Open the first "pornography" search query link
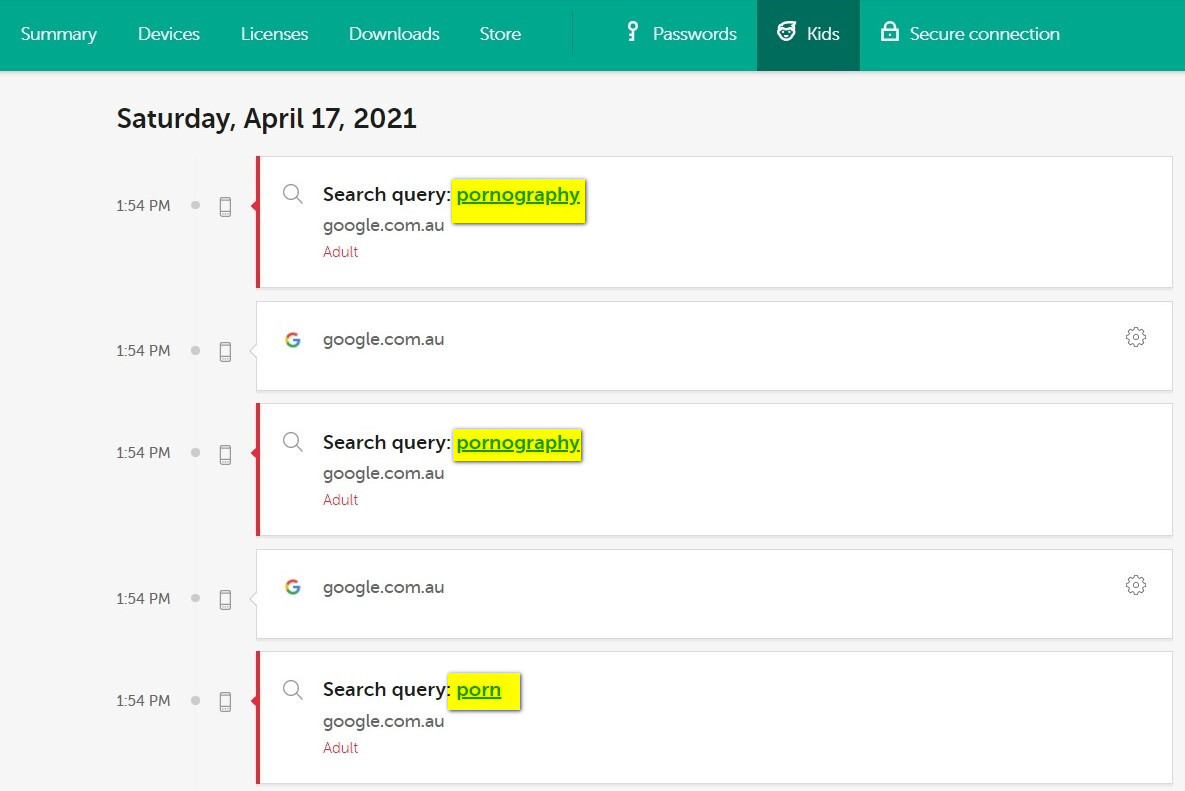This screenshot has width=1185, height=791. click(x=518, y=195)
